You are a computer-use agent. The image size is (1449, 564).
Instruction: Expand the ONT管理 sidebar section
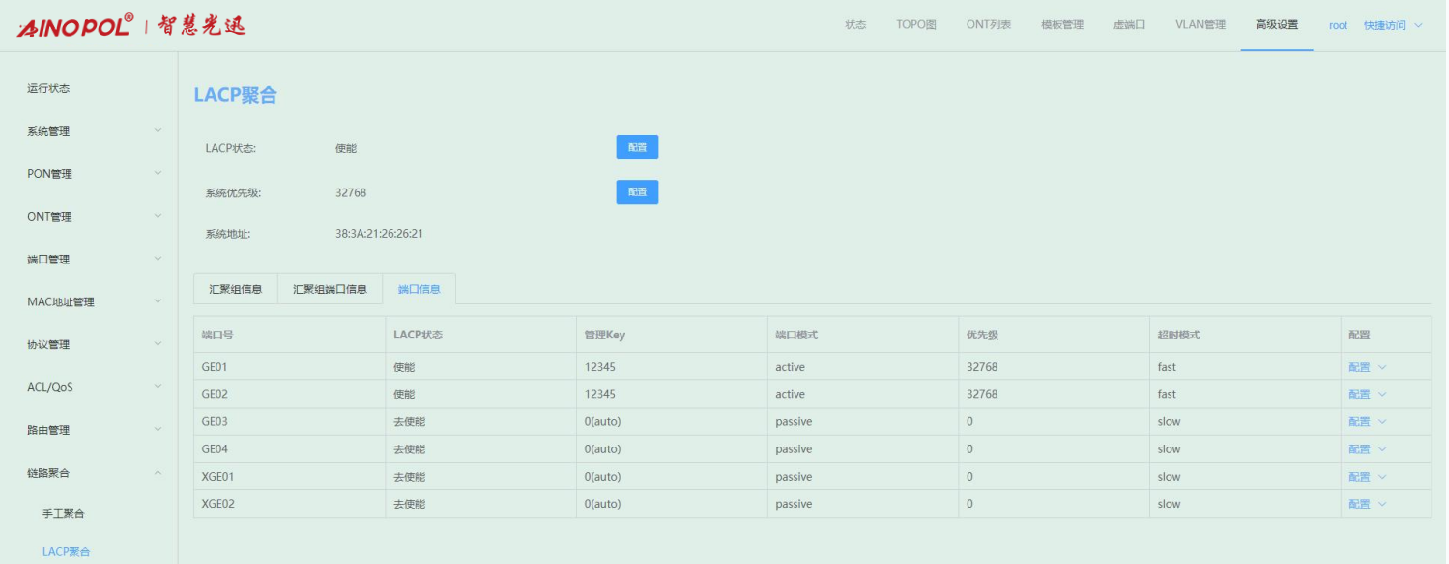click(90, 217)
